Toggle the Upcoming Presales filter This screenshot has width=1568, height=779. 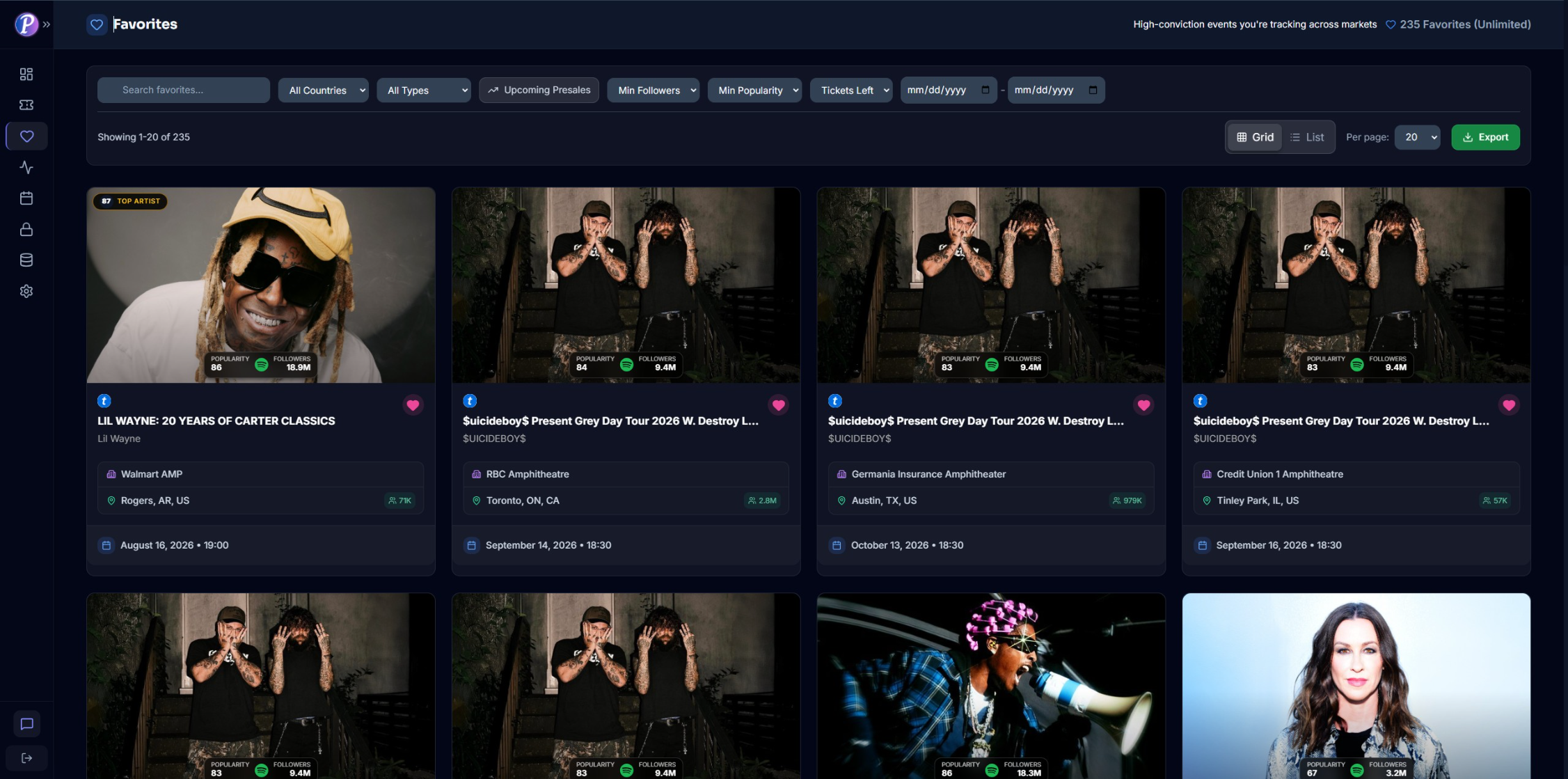coord(538,90)
